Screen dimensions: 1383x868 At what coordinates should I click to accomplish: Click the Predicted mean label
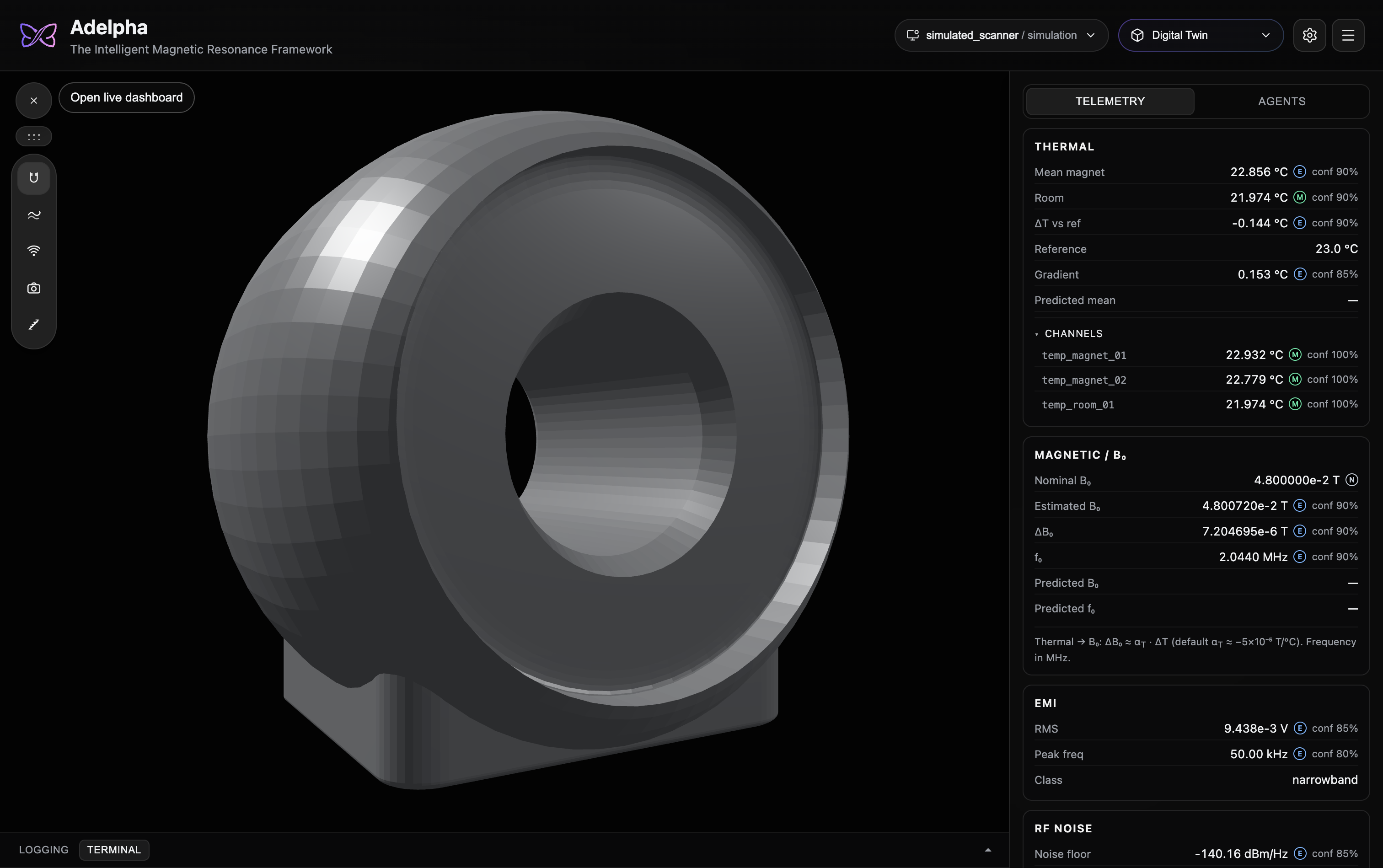click(1075, 300)
